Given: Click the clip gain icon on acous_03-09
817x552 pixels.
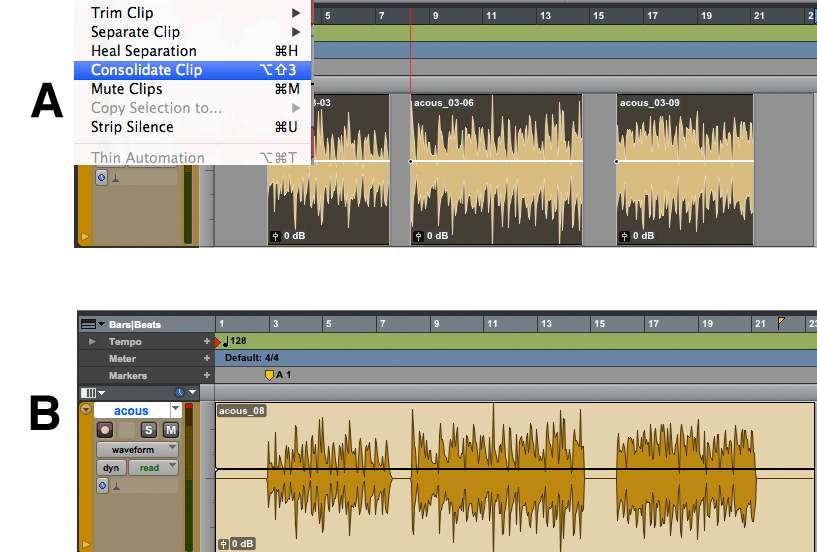Looking at the screenshot, I should point(625,237).
